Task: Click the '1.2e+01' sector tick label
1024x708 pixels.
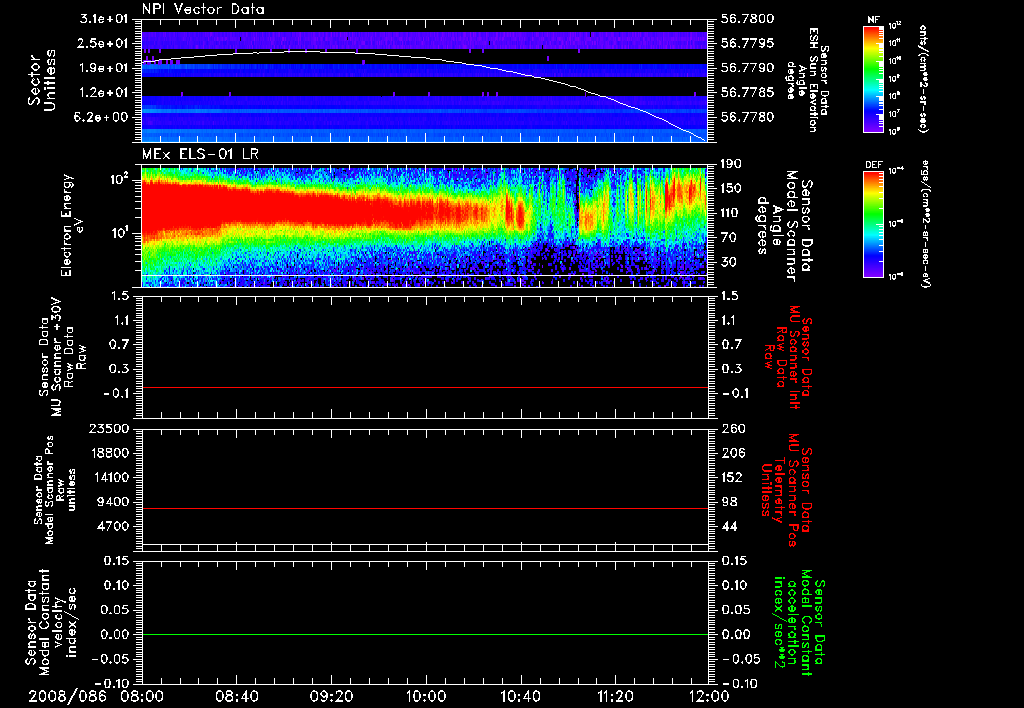Action: [103, 93]
